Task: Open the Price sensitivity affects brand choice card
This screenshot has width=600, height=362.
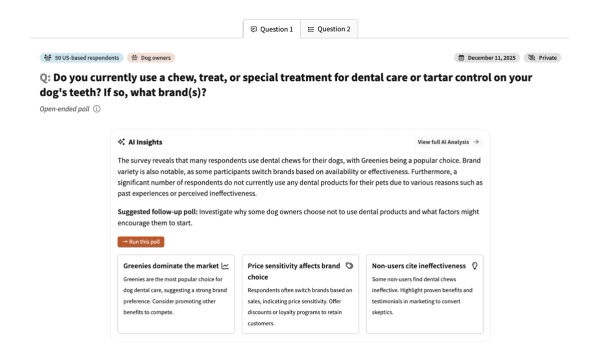Action: coord(300,294)
